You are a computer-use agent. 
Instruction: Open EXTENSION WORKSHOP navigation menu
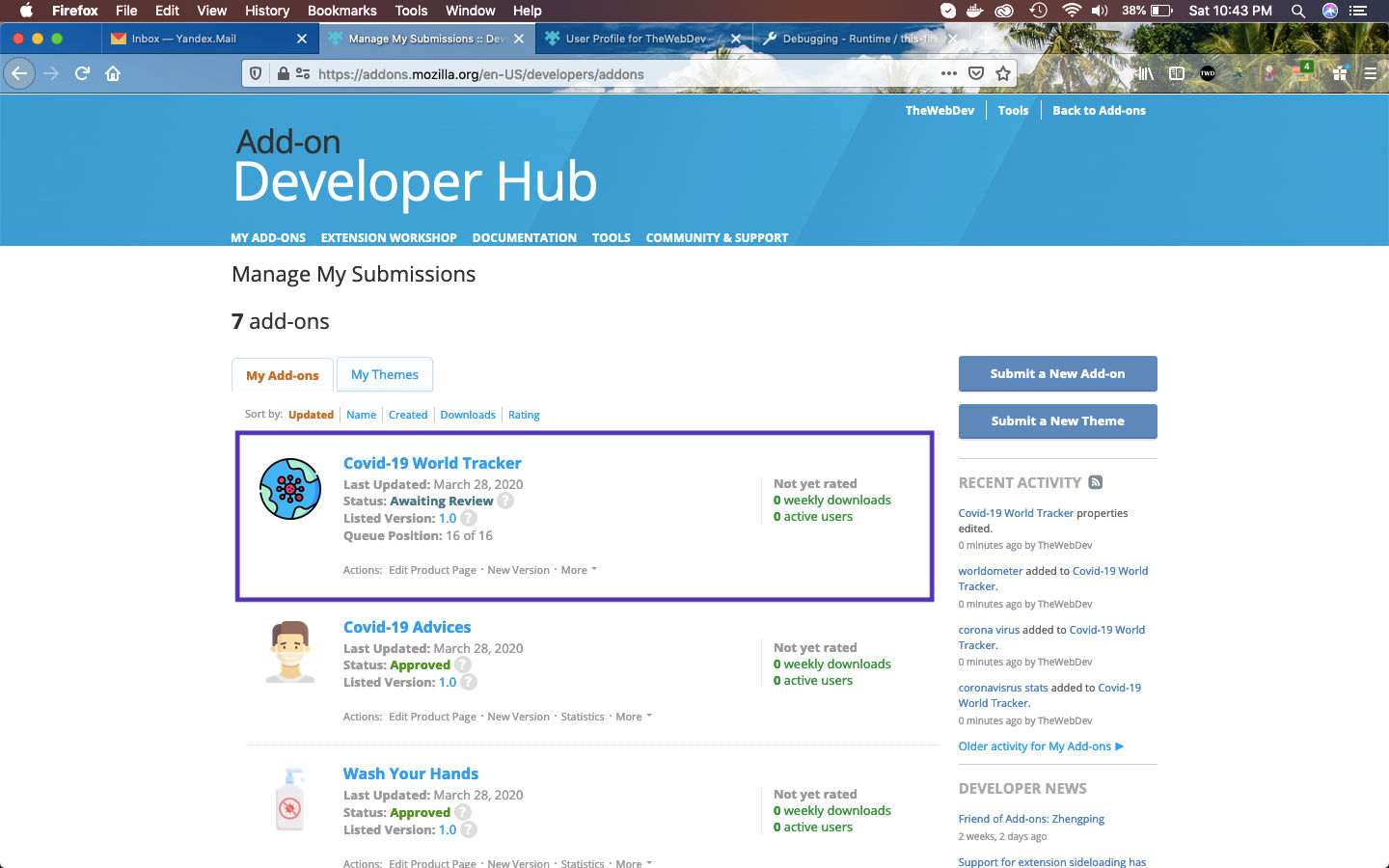389,237
